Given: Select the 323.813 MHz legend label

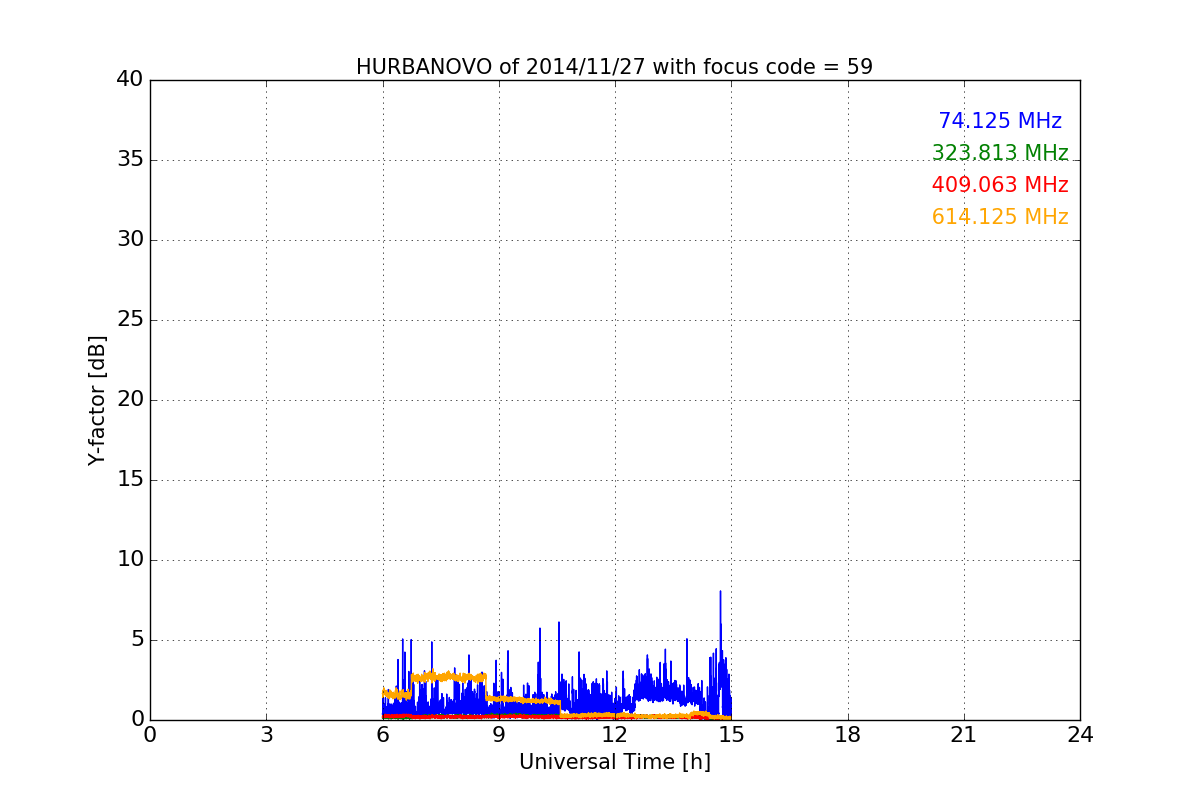Looking at the screenshot, I should 1000,153.
